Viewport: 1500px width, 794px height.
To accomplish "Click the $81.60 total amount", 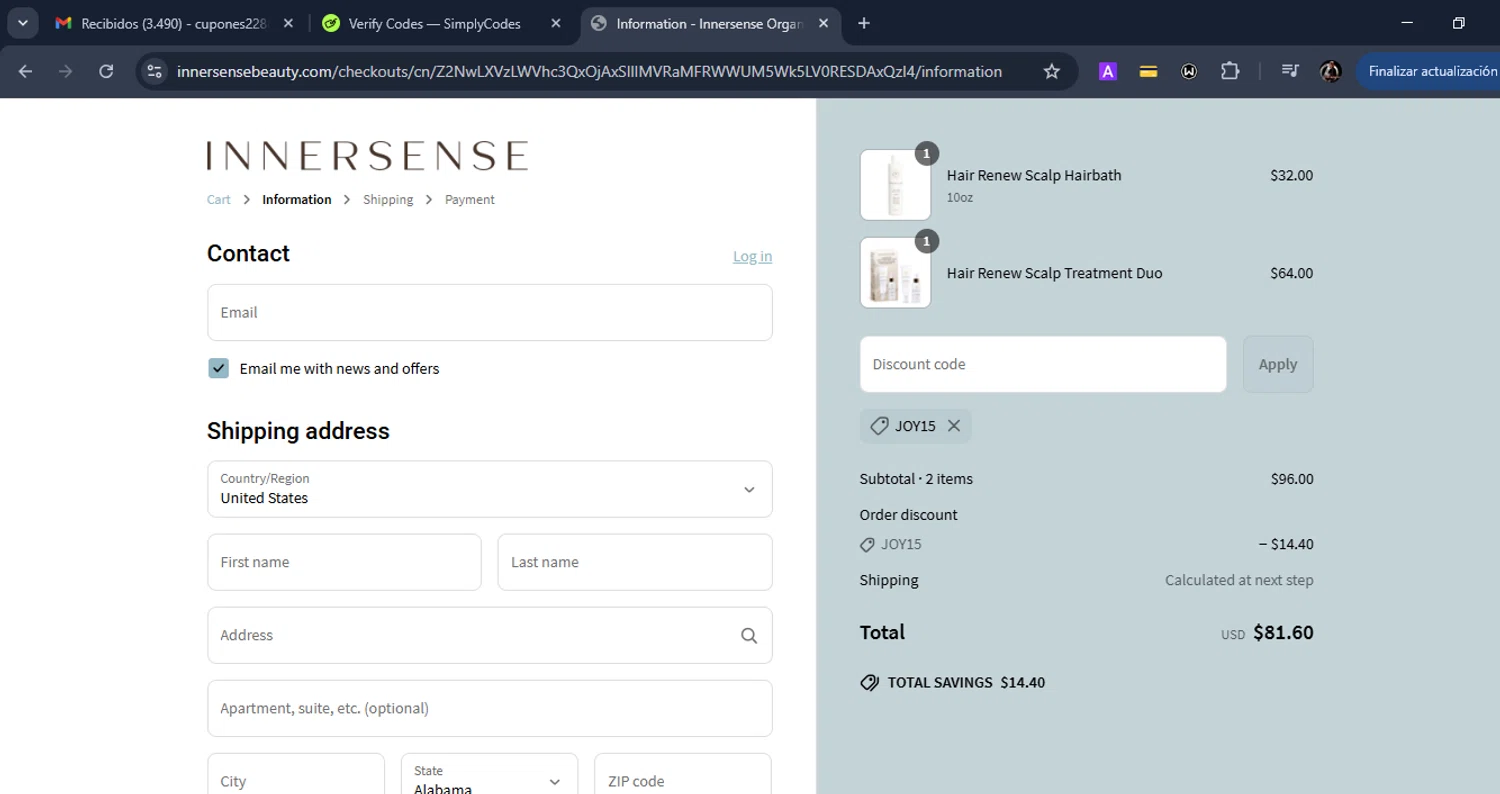I will click(1283, 633).
